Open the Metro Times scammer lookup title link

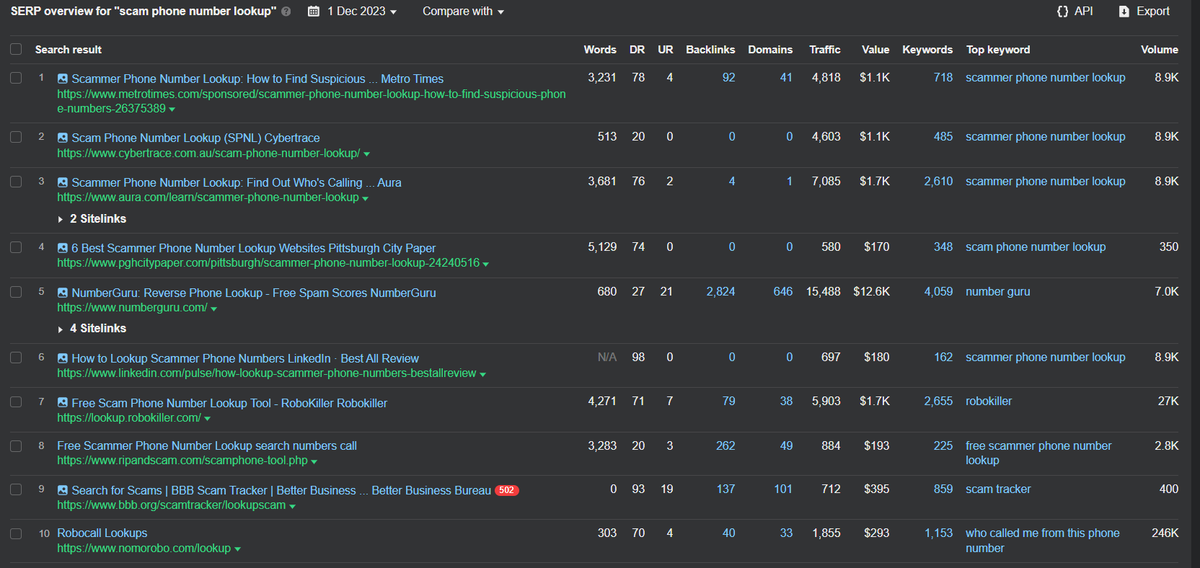tap(258, 79)
